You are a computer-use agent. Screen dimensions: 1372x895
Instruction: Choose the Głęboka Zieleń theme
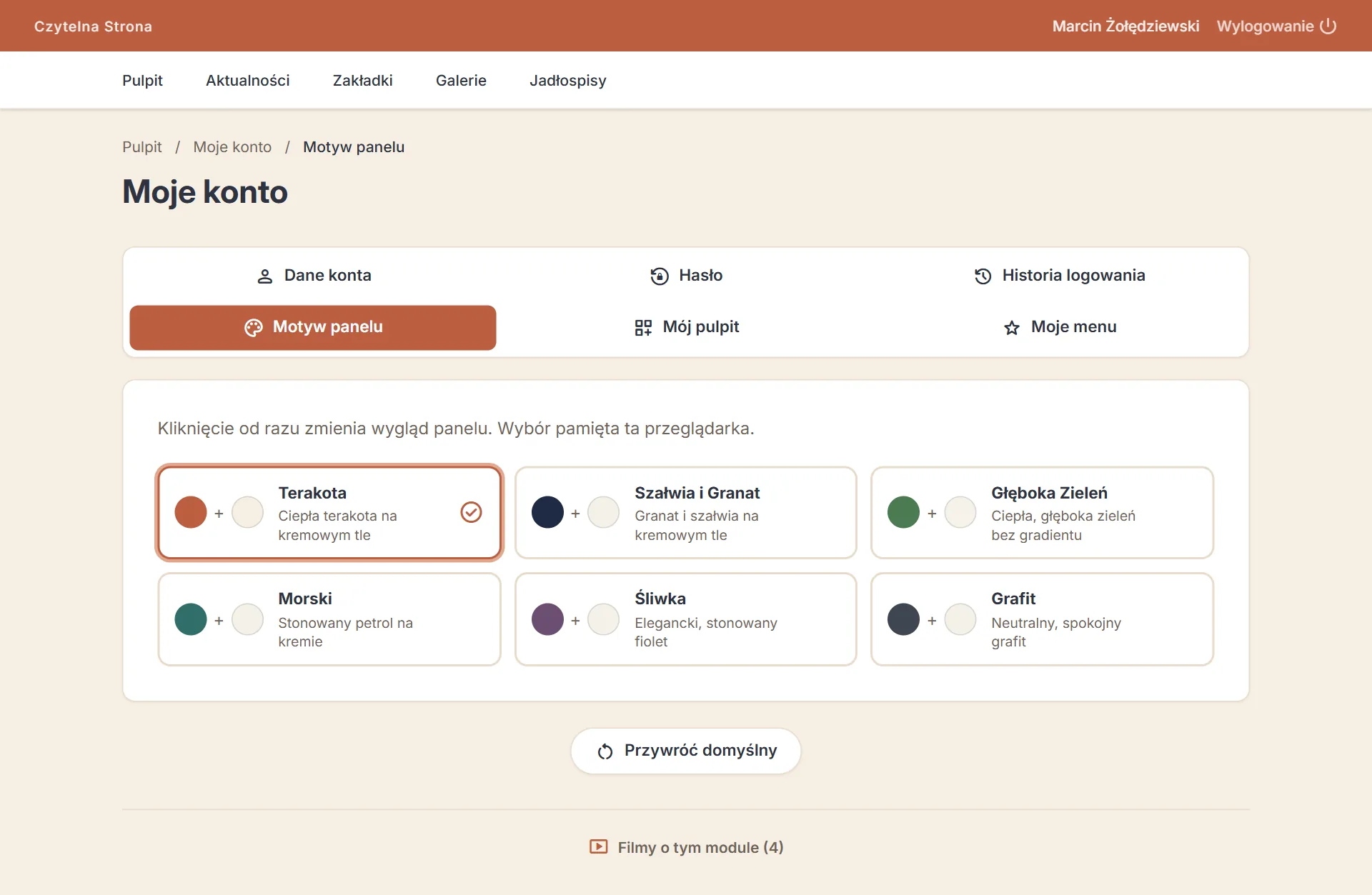(x=1042, y=513)
